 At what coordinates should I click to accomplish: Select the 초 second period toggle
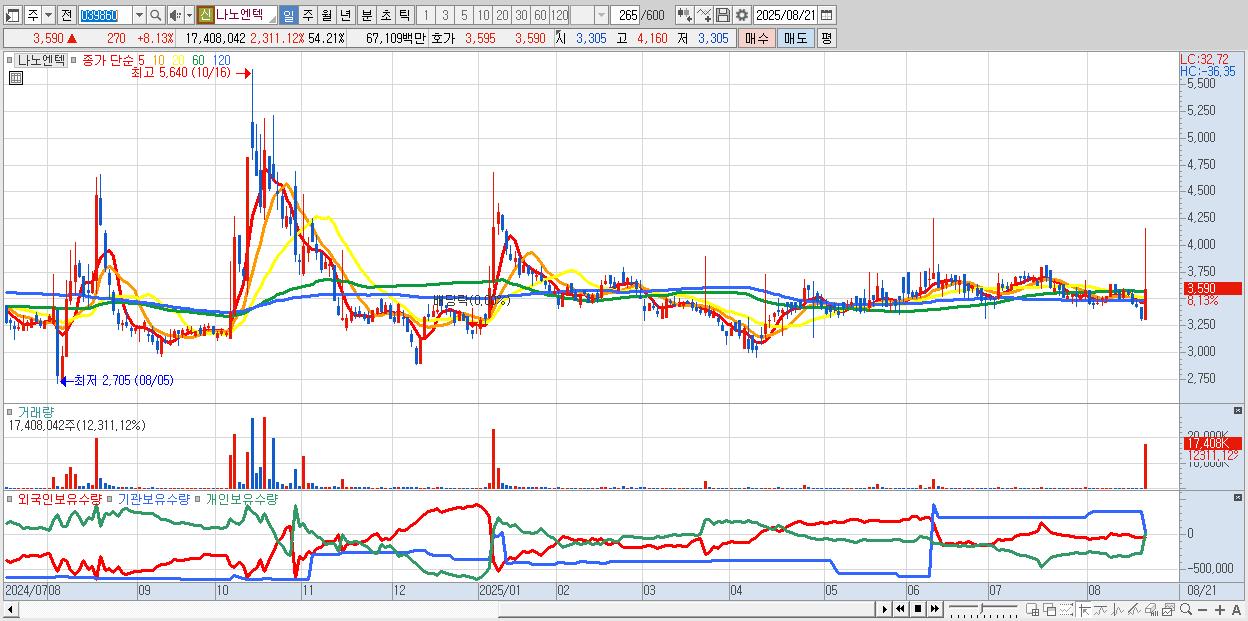point(385,15)
